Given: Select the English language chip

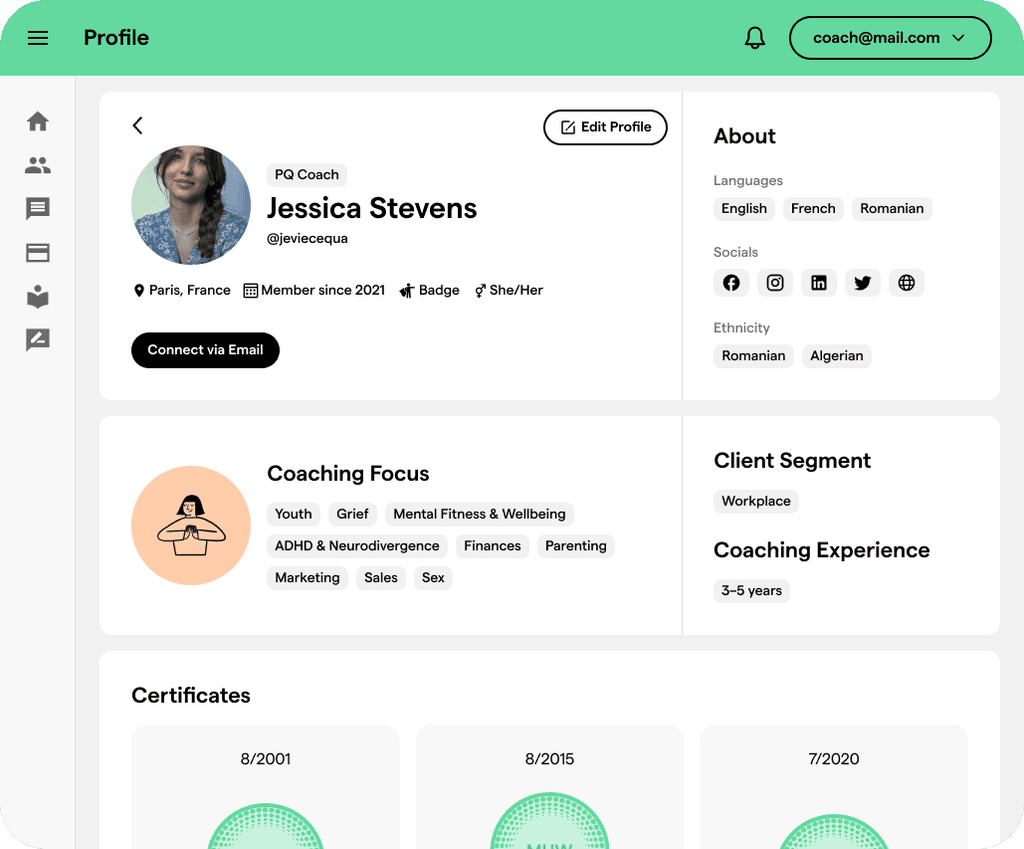Looking at the screenshot, I should 744,209.
